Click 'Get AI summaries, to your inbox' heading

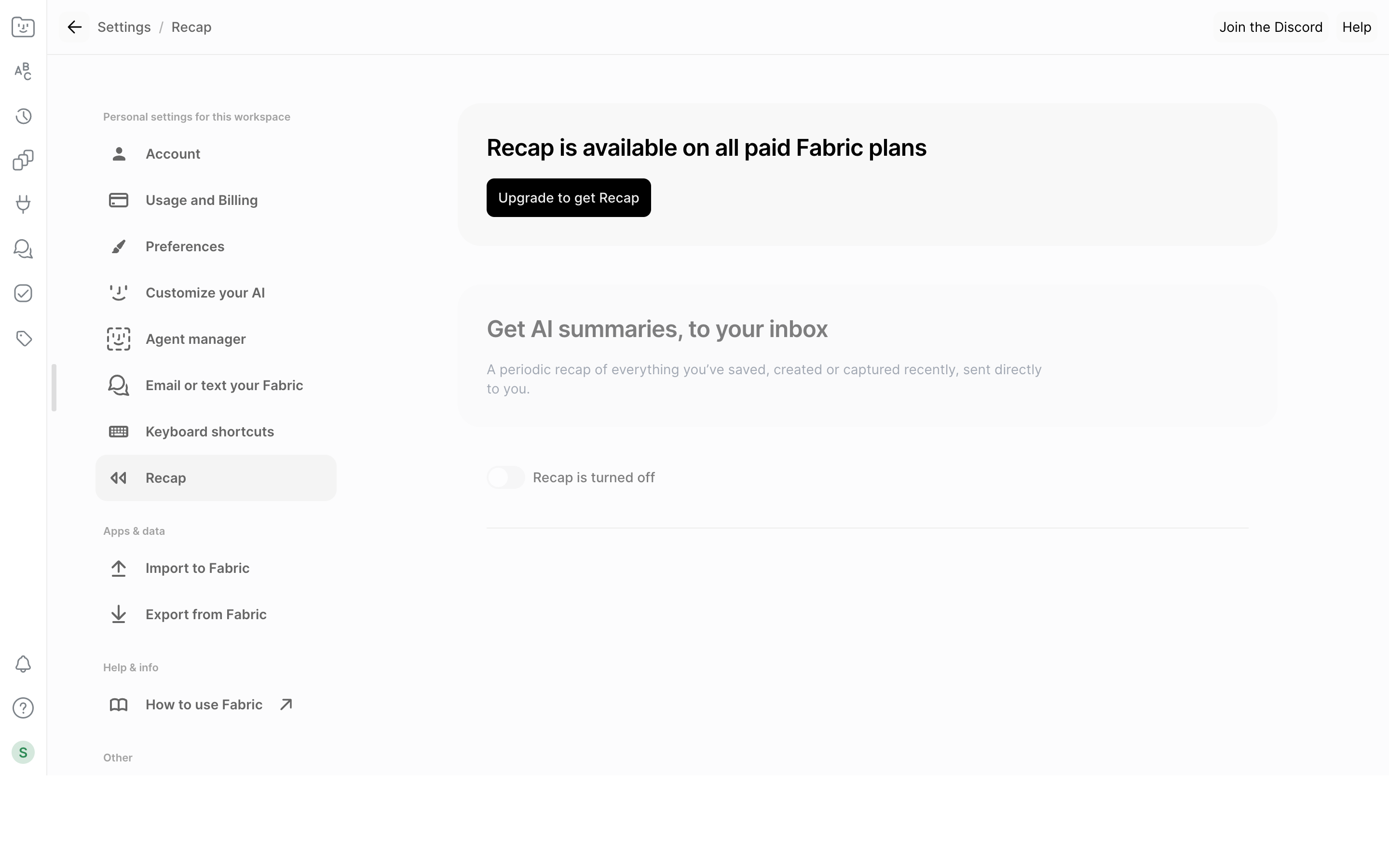point(656,329)
